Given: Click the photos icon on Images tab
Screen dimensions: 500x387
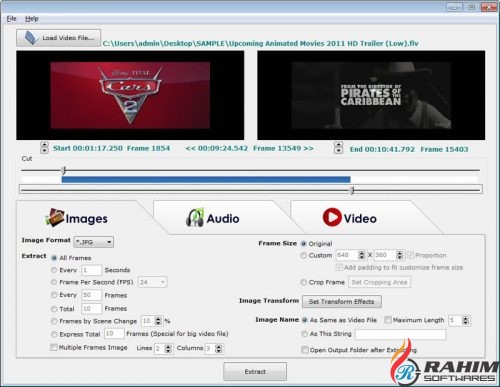Looking at the screenshot, I should click(x=55, y=217).
